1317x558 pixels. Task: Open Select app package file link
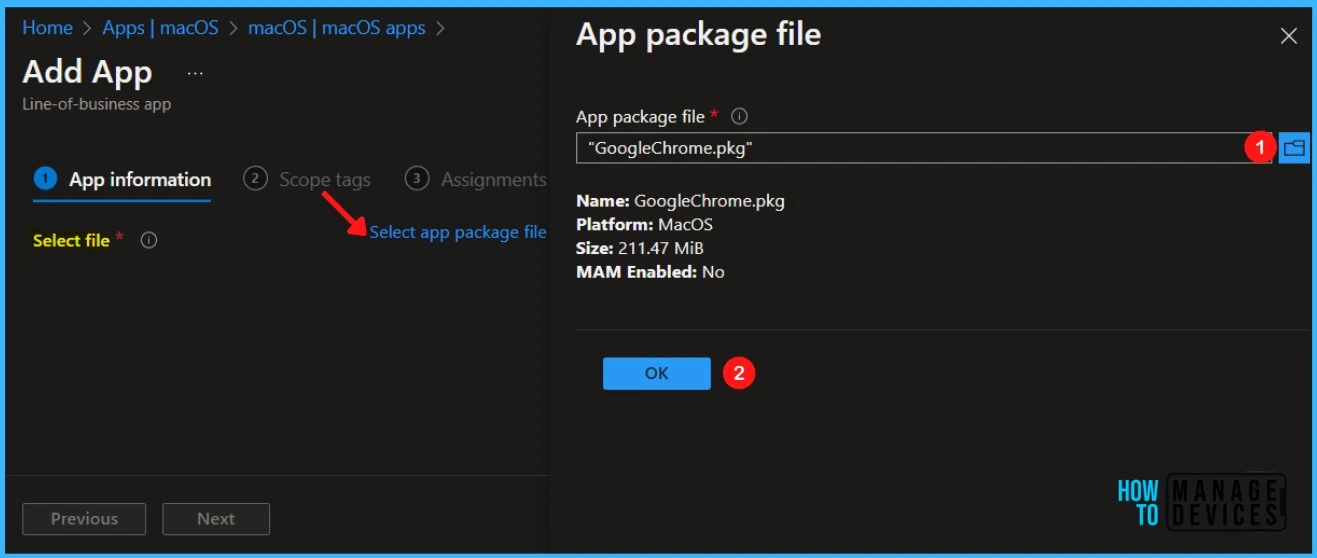point(458,232)
